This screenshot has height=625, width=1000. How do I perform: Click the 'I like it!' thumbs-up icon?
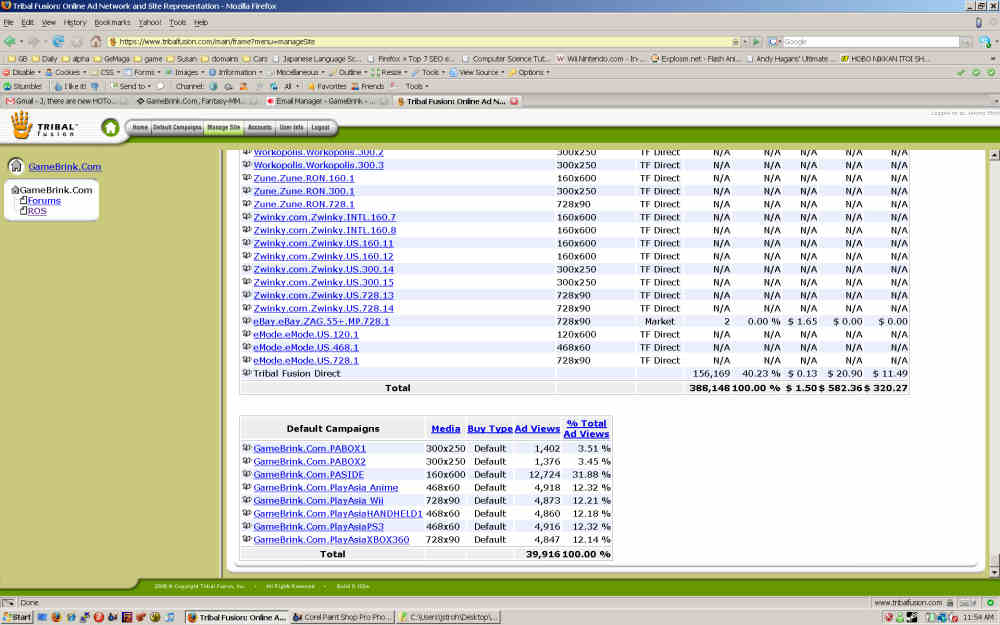(x=57, y=87)
